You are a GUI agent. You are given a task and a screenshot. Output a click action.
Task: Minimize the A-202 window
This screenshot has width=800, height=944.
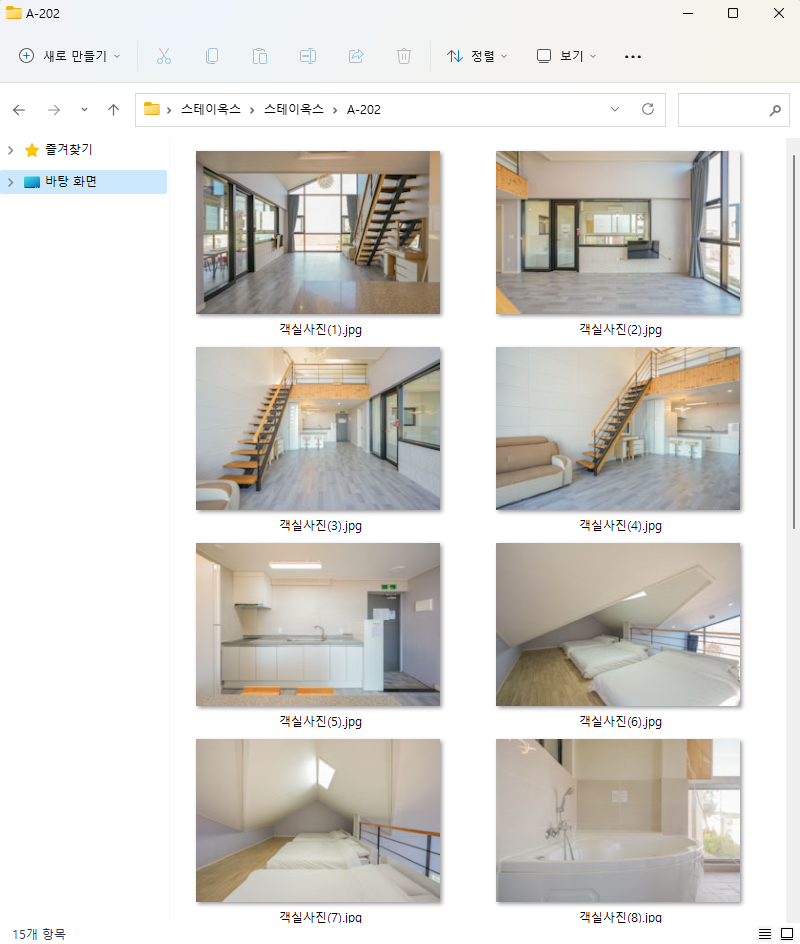click(x=688, y=13)
